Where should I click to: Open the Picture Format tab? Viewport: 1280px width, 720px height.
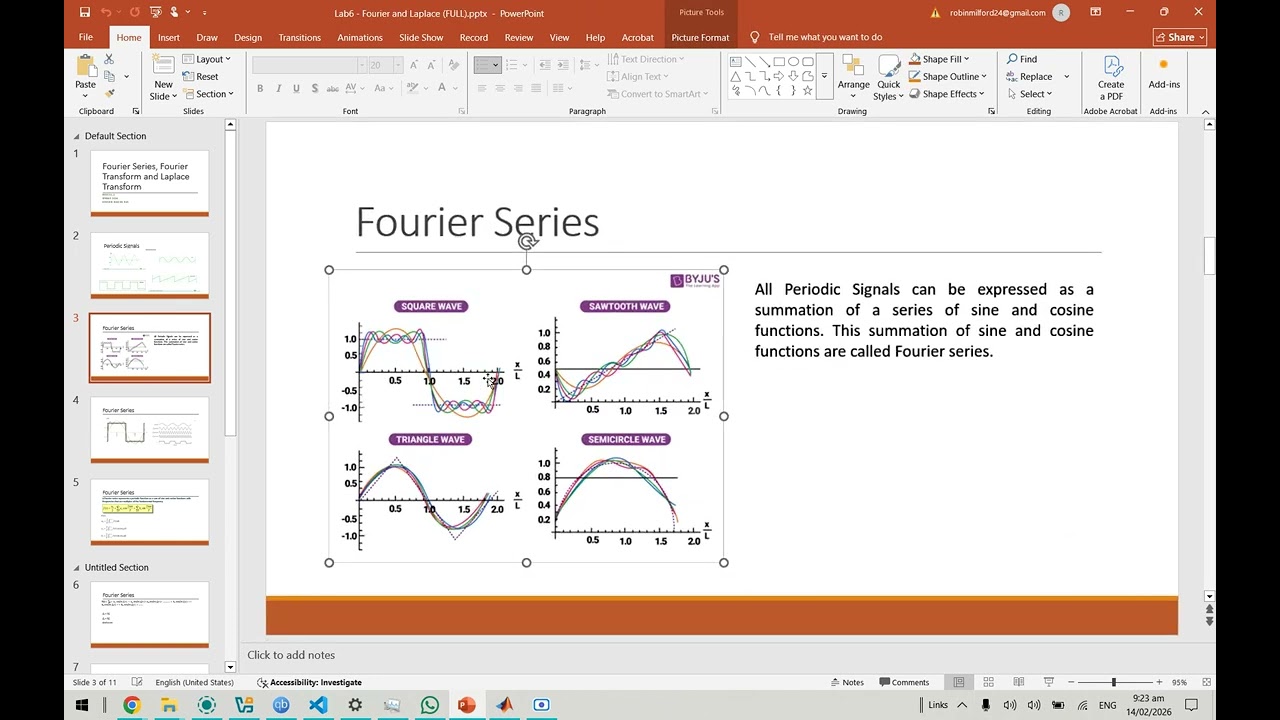click(x=700, y=37)
